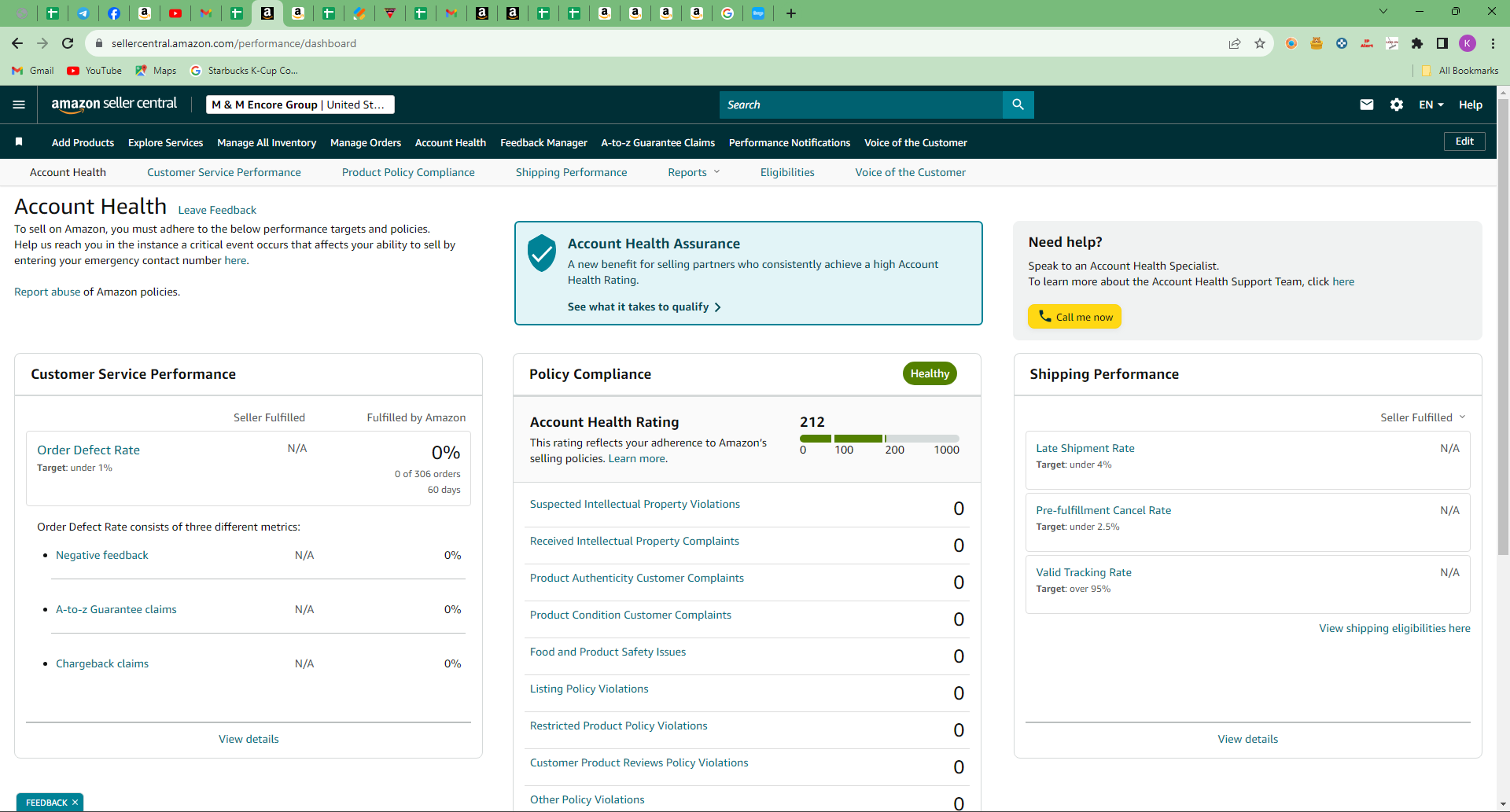Open the Late Shipment Rate link
This screenshot has height=812, width=1510.
1085,448
